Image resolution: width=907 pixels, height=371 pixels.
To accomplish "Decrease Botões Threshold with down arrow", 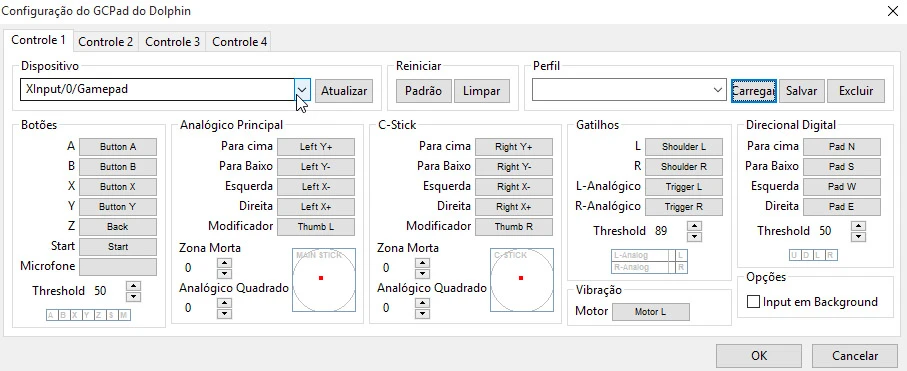I will tap(134, 296).
